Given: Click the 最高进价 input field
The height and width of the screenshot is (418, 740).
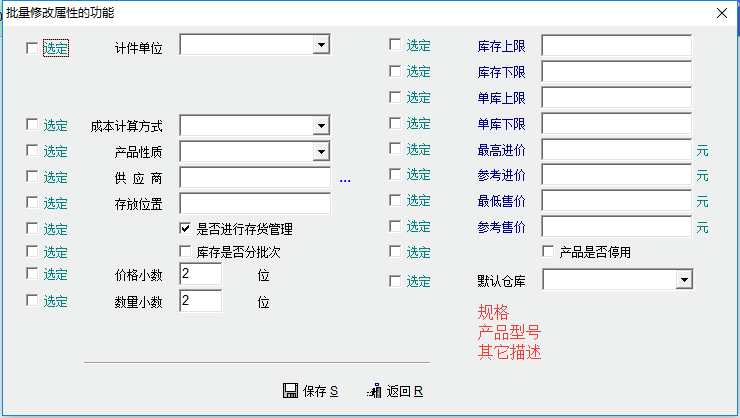Looking at the screenshot, I should tap(616, 150).
